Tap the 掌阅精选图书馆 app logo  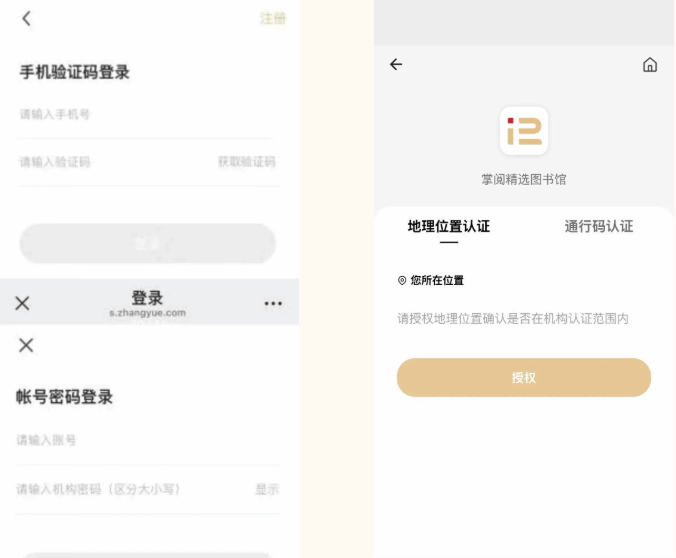click(x=524, y=131)
